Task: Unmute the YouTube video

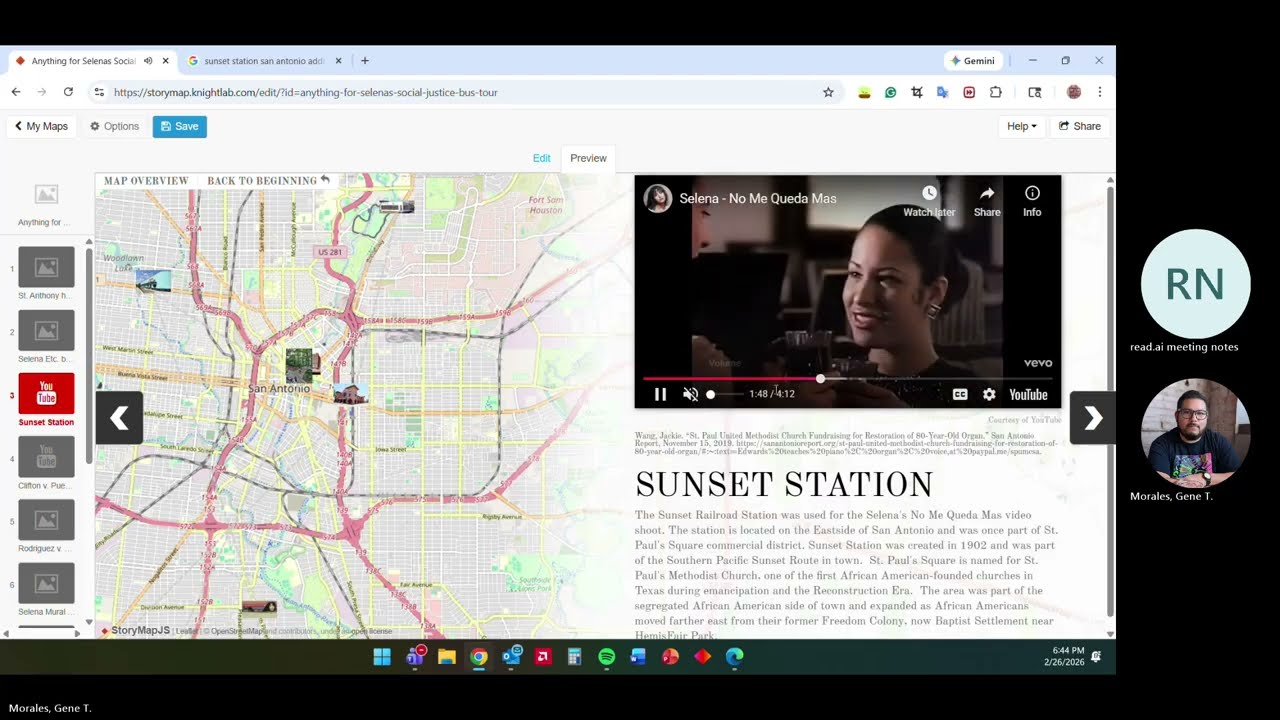Action: [x=690, y=394]
